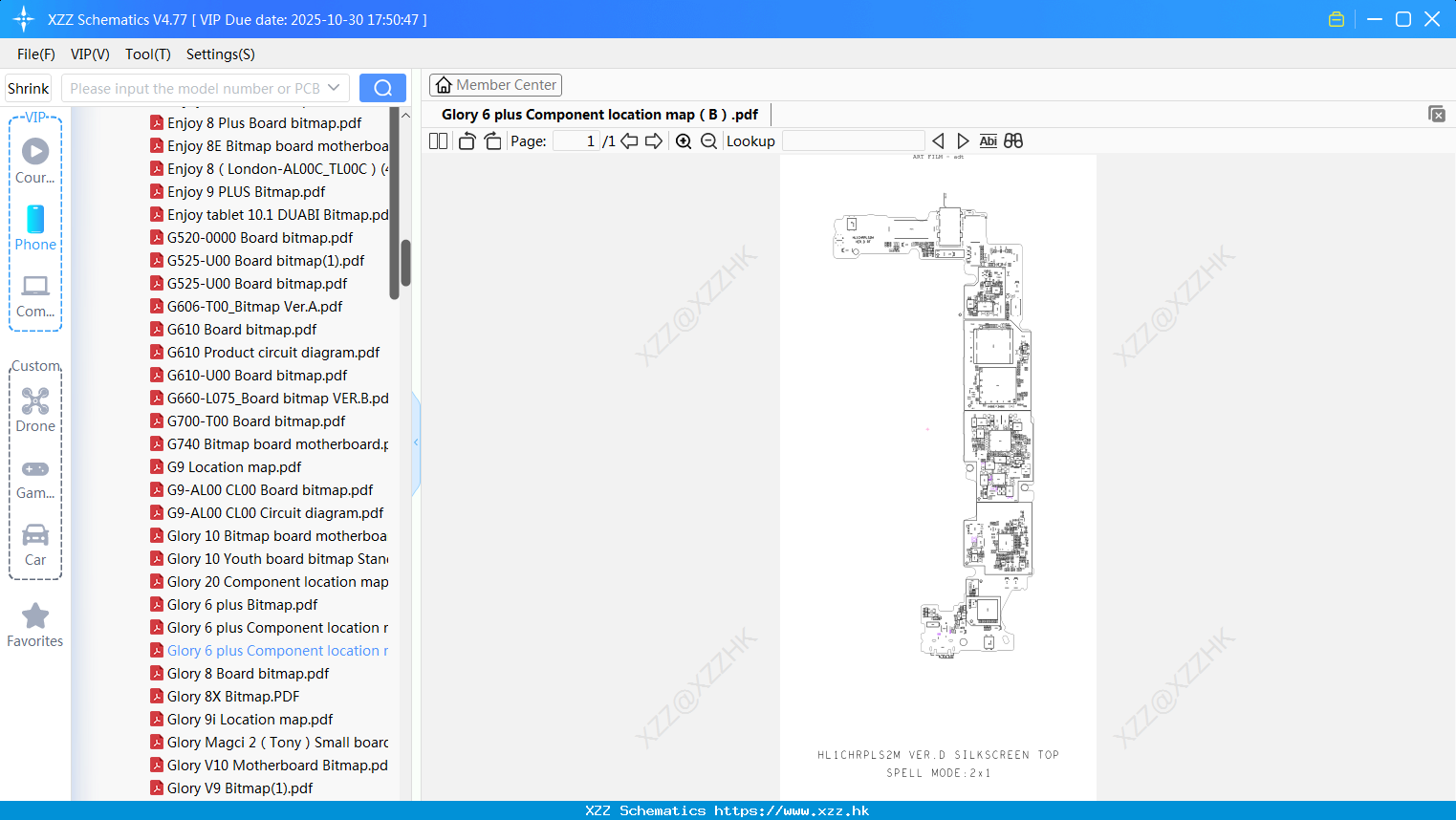1456x820 pixels.
Task: Open the model number dropdown arrow
Action: click(334, 88)
